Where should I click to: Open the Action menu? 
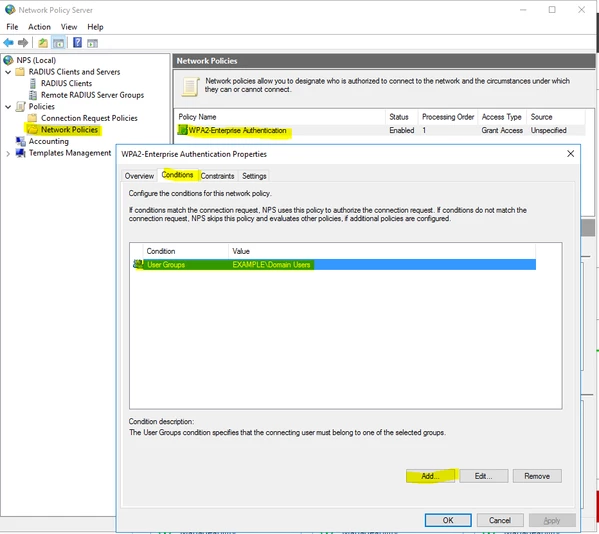tap(39, 27)
